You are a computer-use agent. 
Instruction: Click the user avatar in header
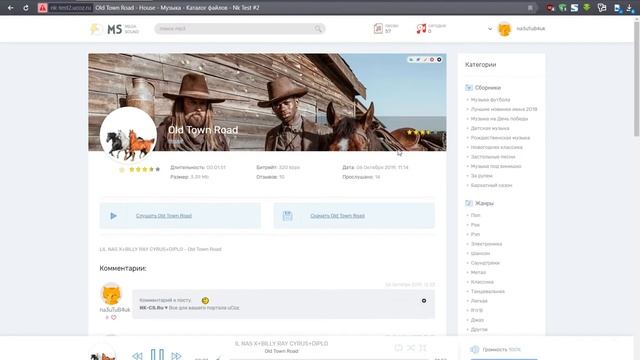[504, 29]
